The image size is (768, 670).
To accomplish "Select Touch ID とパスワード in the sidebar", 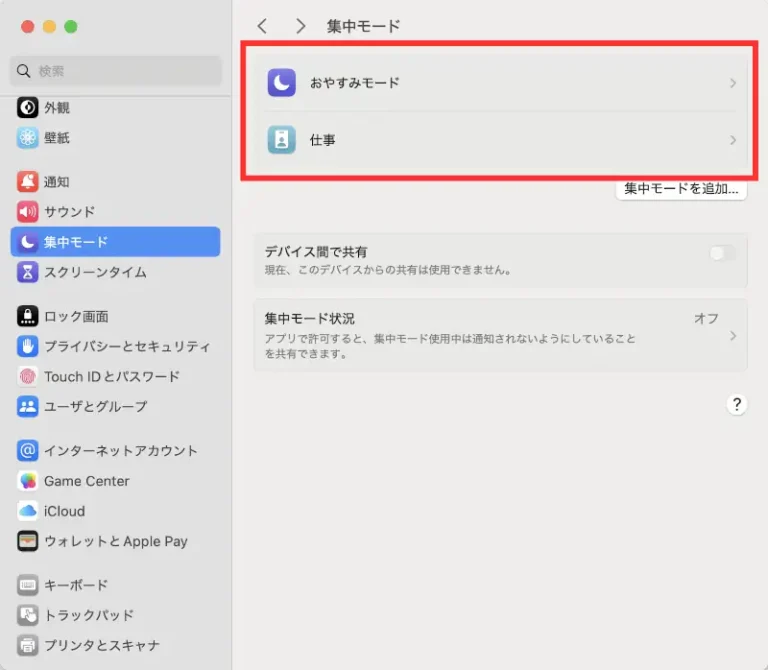I will (116, 376).
